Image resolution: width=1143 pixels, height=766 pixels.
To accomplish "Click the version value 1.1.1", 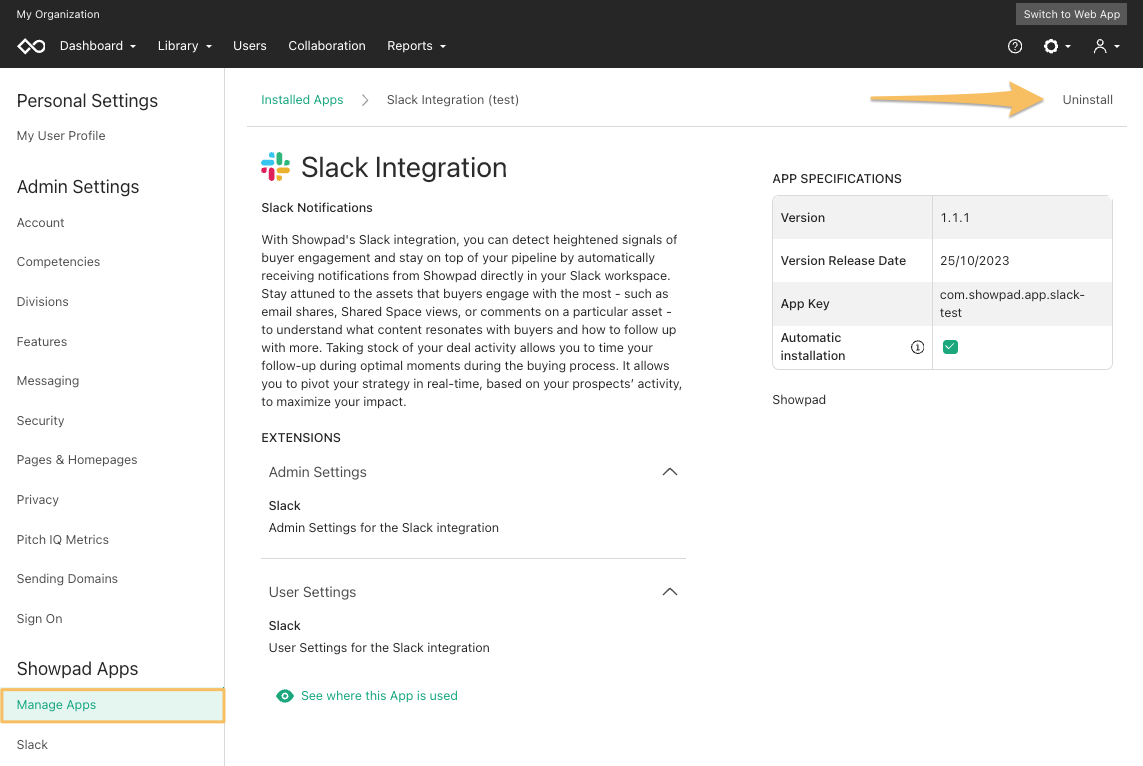I will (x=954, y=217).
